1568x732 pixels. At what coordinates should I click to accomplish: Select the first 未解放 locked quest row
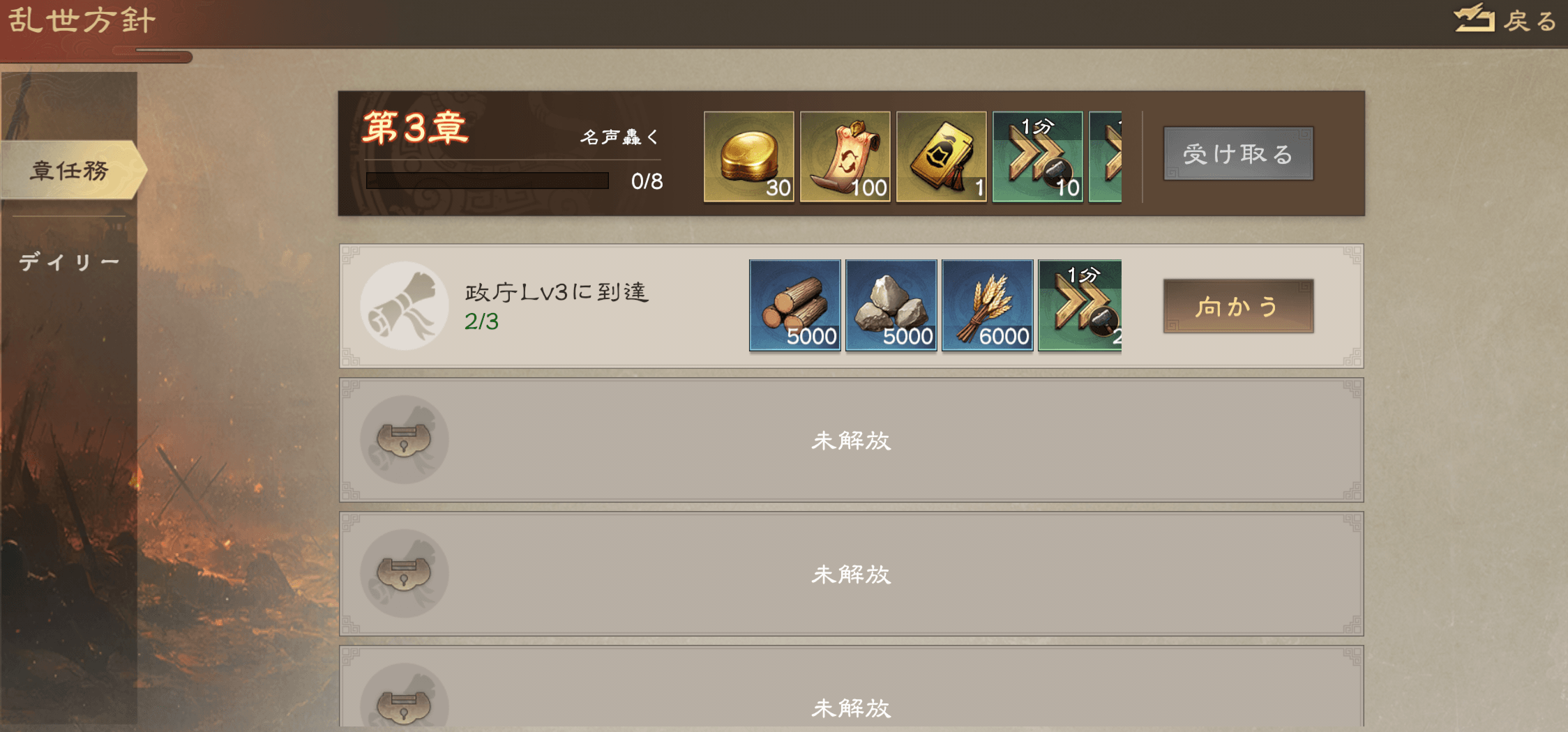[x=851, y=440]
